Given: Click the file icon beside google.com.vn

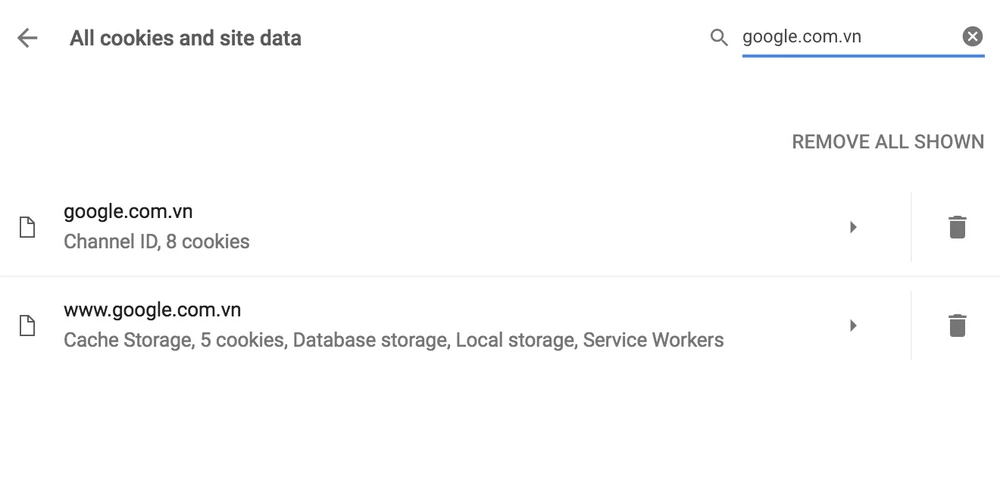Looking at the screenshot, I should (28, 227).
